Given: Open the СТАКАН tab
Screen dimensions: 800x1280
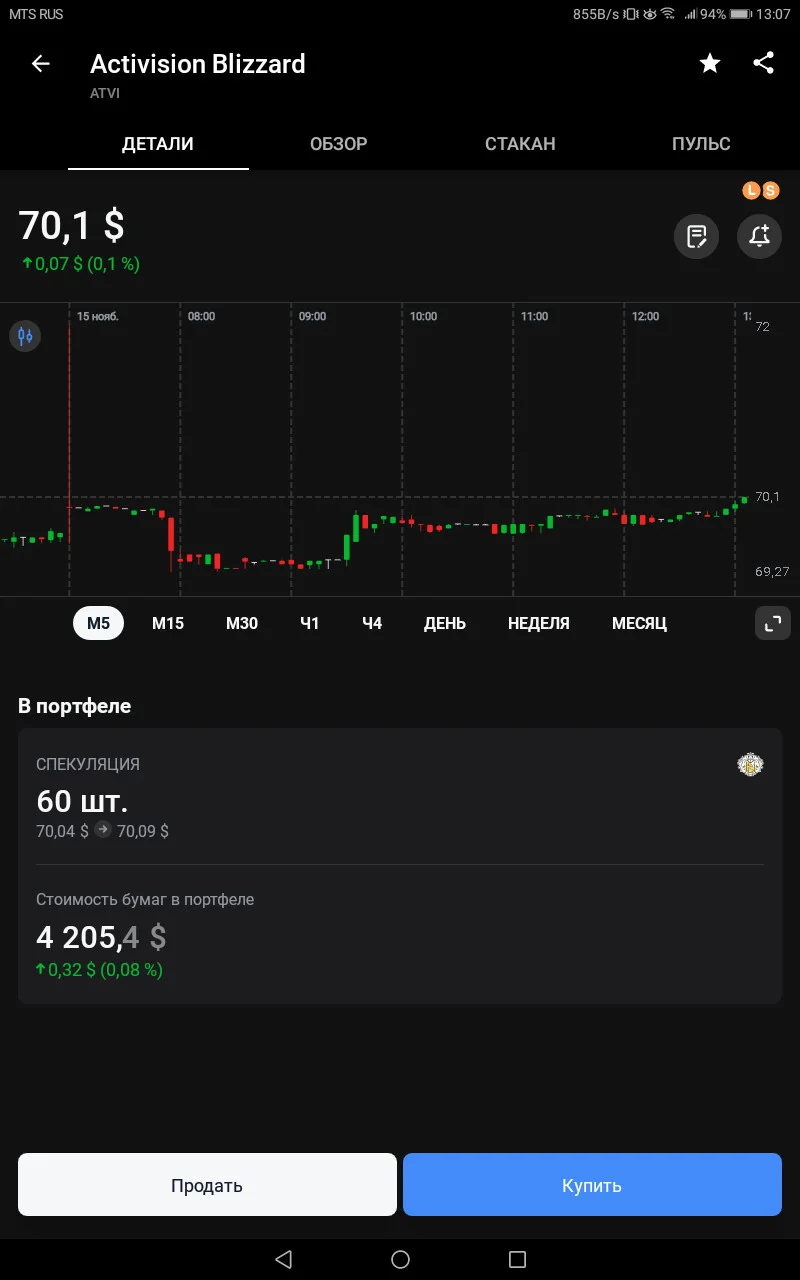Looking at the screenshot, I should tap(520, 144).
